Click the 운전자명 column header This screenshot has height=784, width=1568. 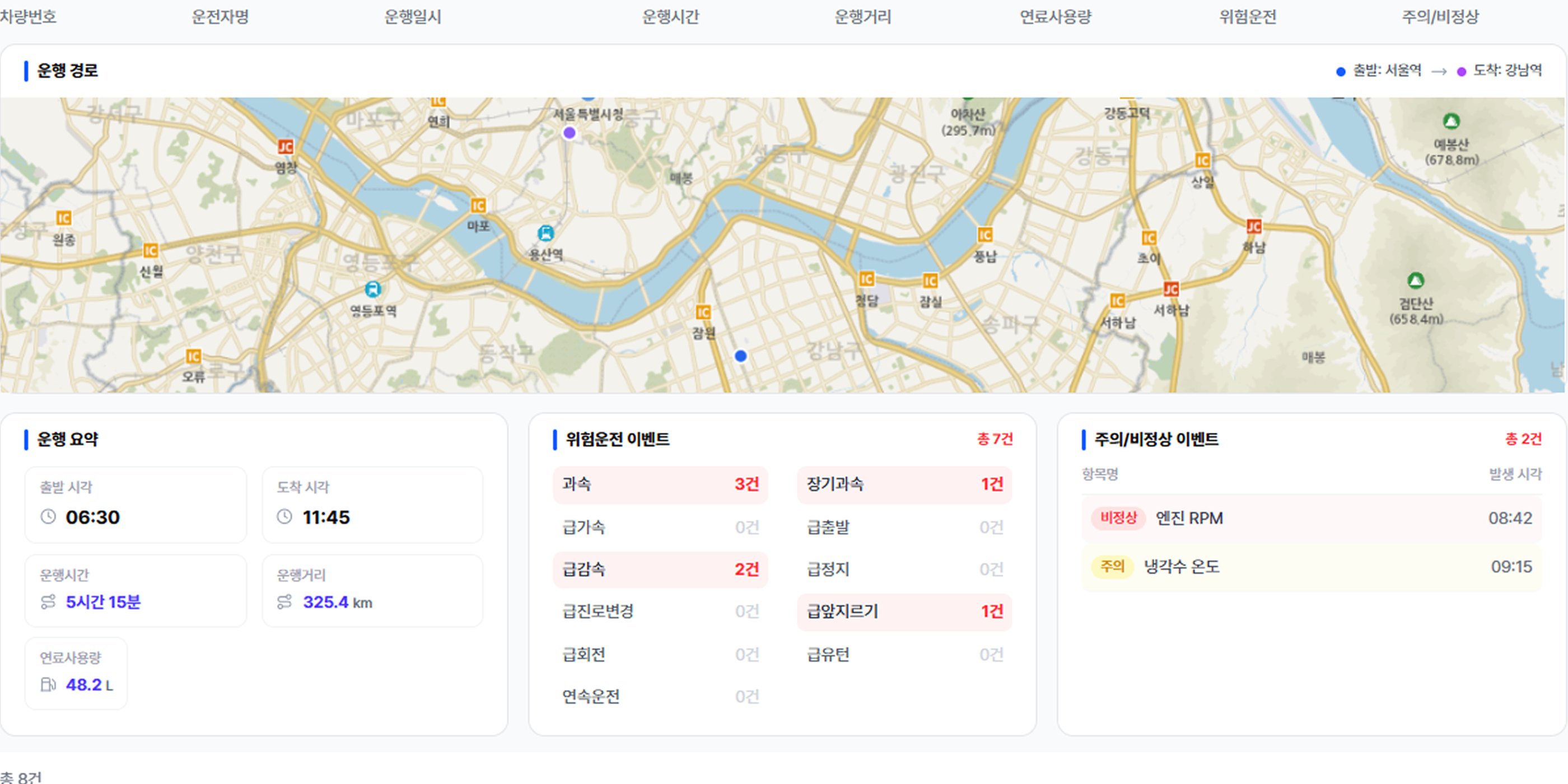point(220,16)
